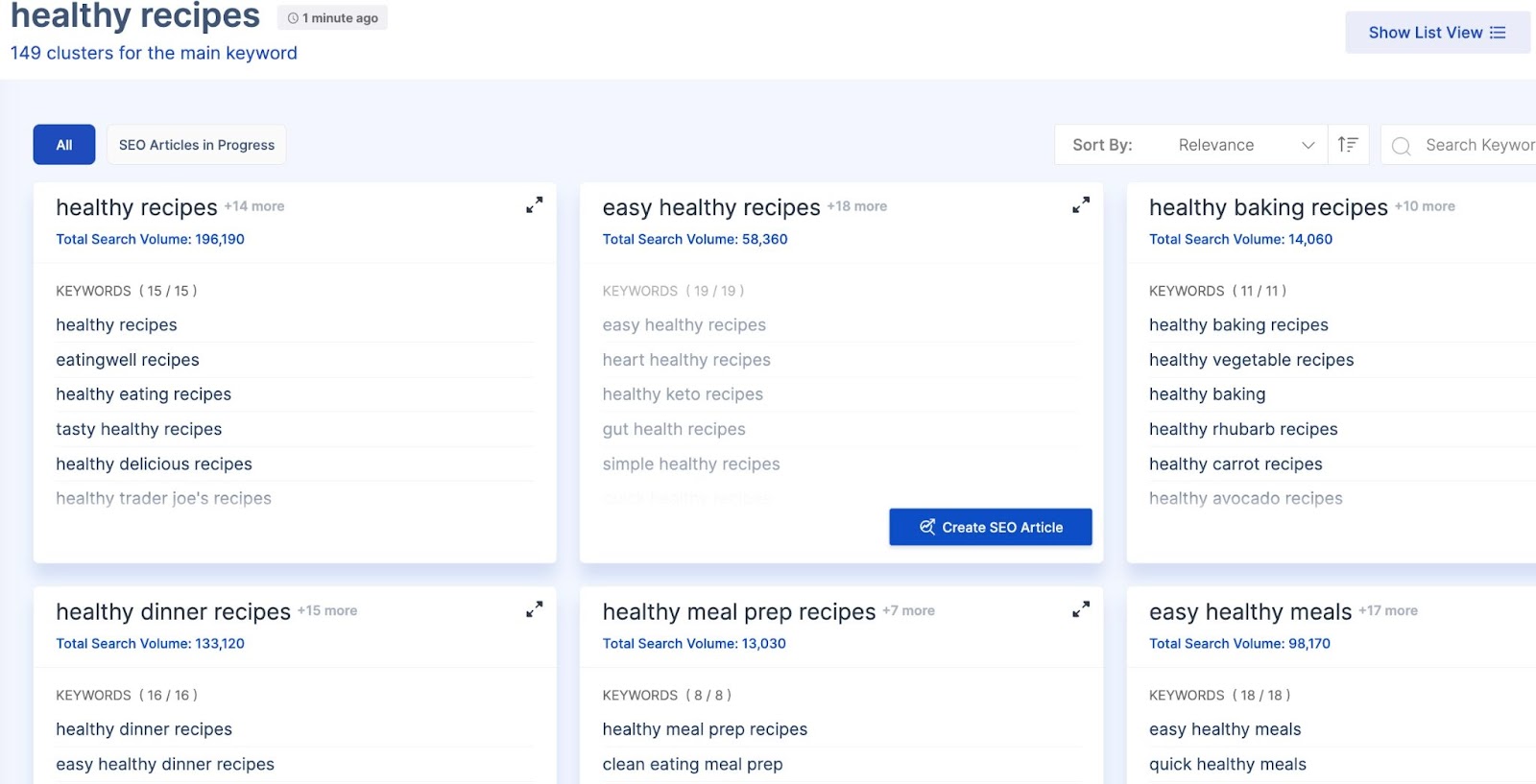The height and width of the screenshot is (784, 1536).
Task: Switch to SEO Articles in Progress tab
Action: point(197,145)
